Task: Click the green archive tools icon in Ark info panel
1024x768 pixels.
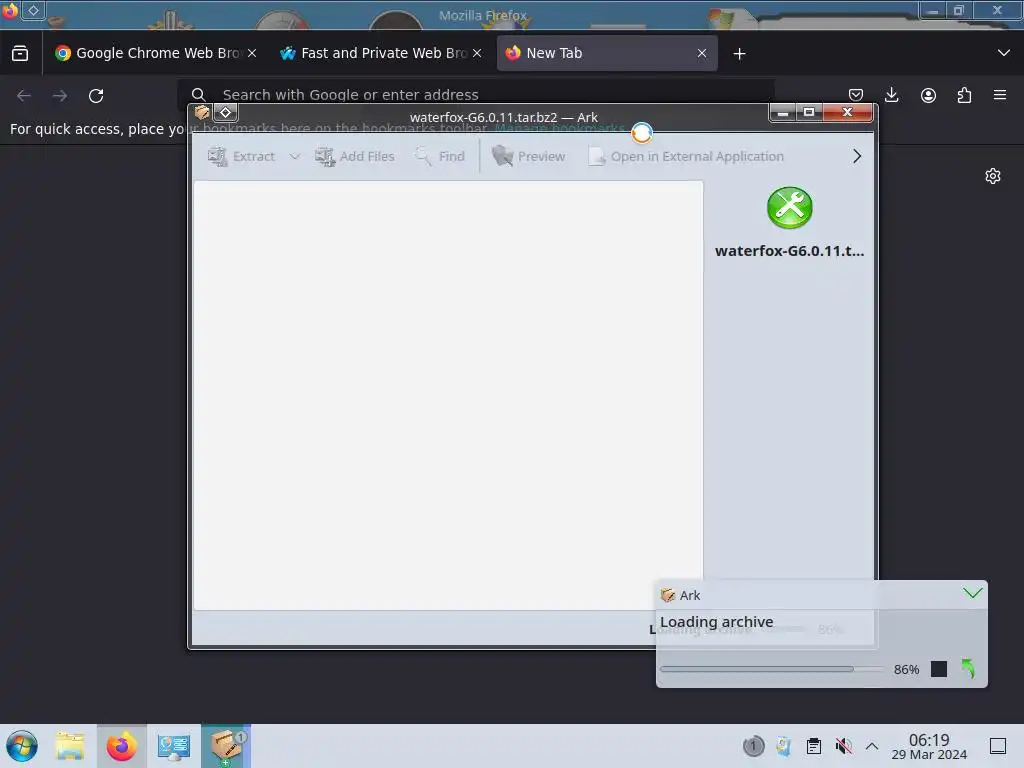Action: [x=790, y=208]
